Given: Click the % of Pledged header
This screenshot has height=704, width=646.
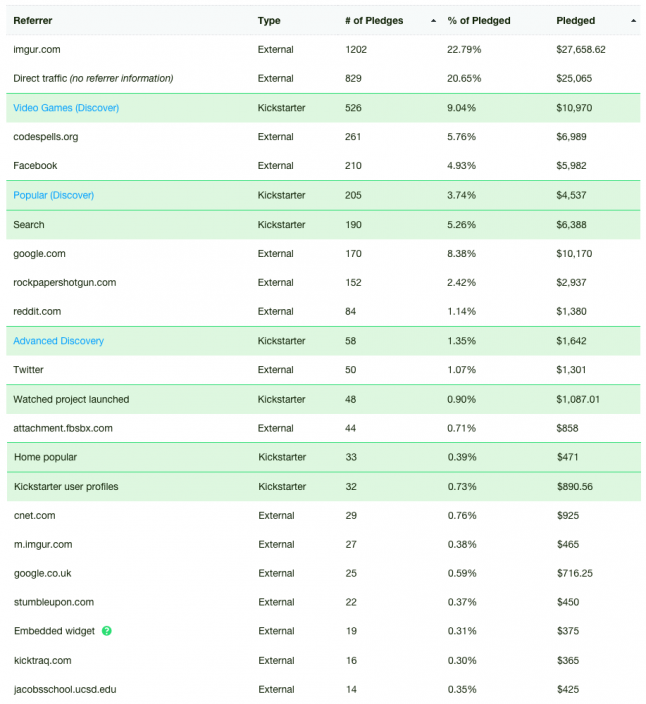Looking at the screenshot, I should [479, 21].
